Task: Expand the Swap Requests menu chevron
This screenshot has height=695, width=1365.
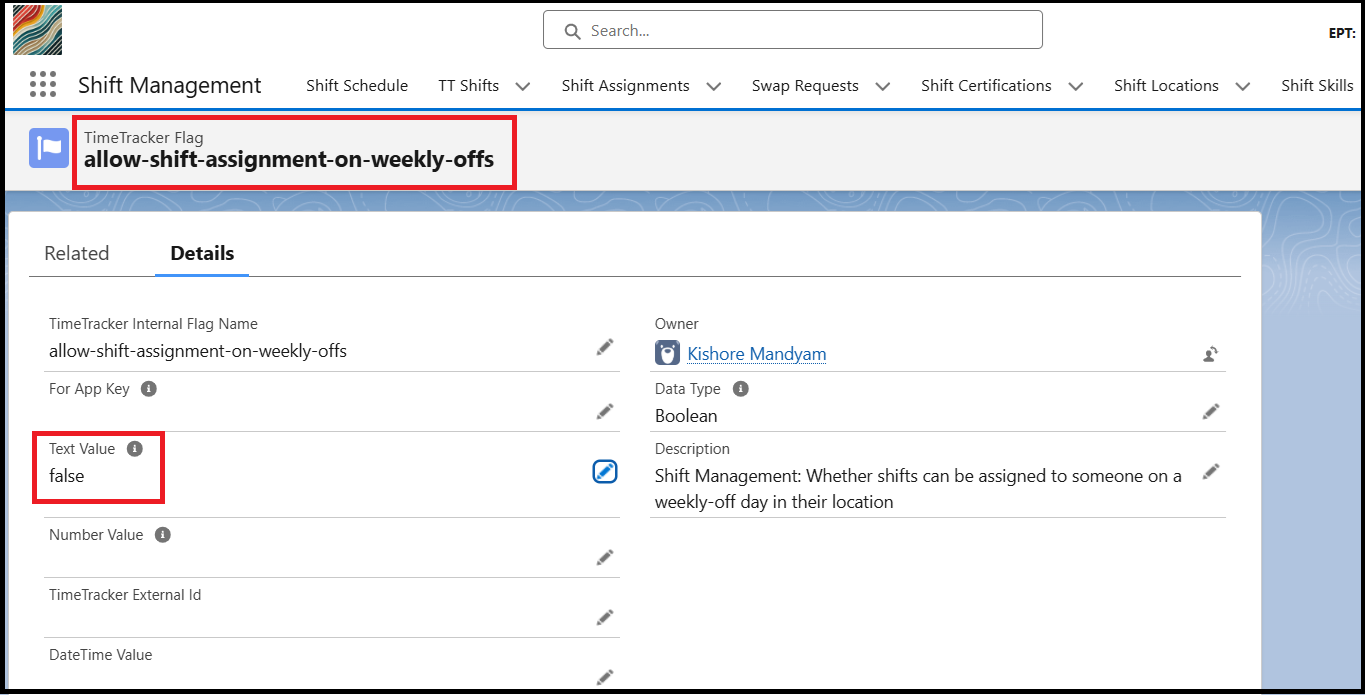Action: [x=883, y=86]
